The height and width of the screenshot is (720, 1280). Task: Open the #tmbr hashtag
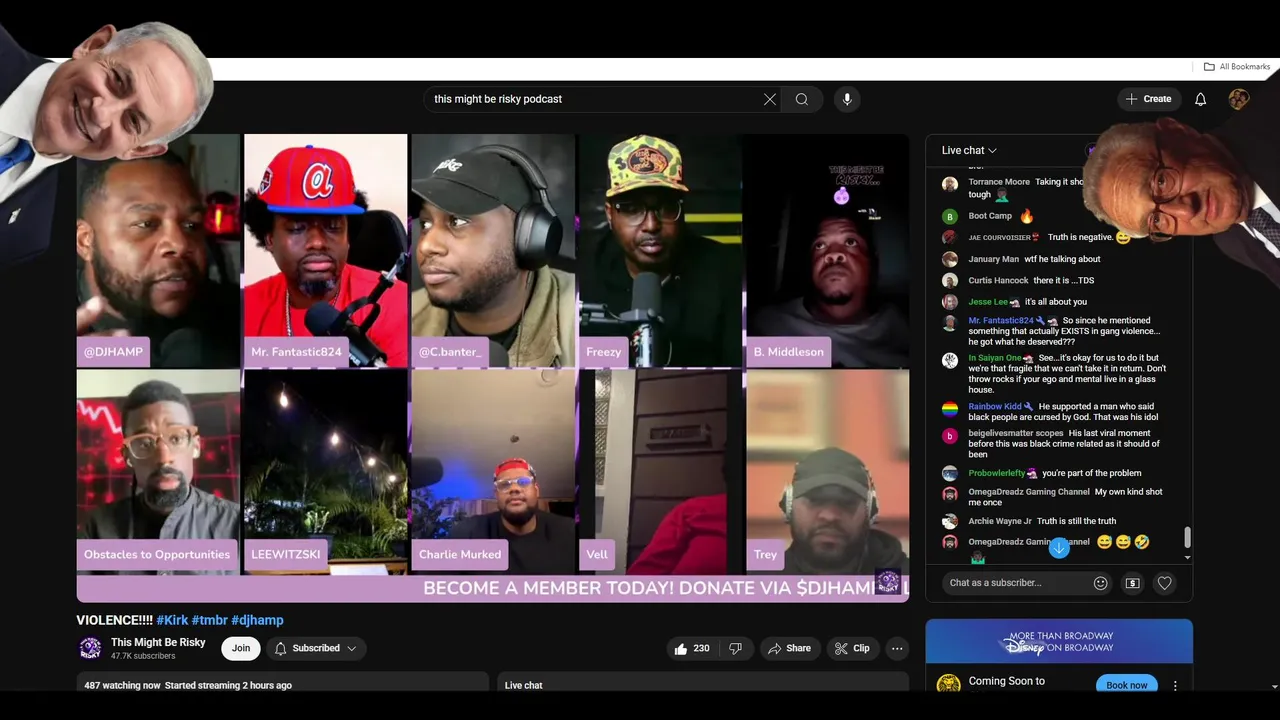tap(209, 620)
